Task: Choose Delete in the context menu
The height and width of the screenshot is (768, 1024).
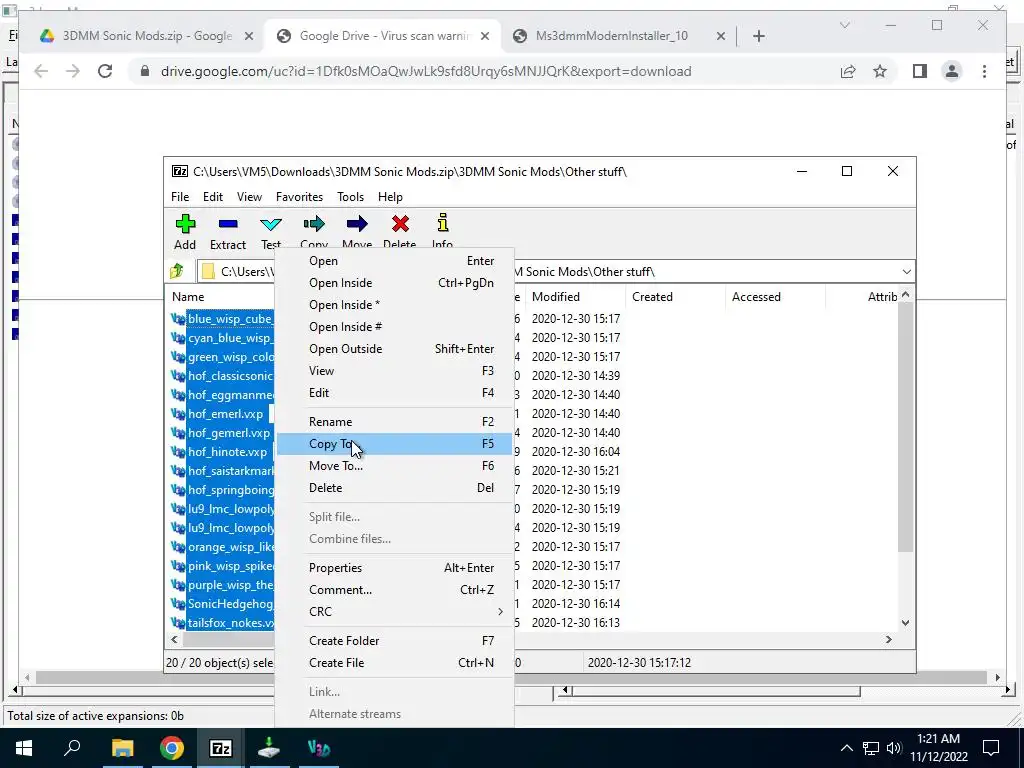Action: (x=394, y=488)
